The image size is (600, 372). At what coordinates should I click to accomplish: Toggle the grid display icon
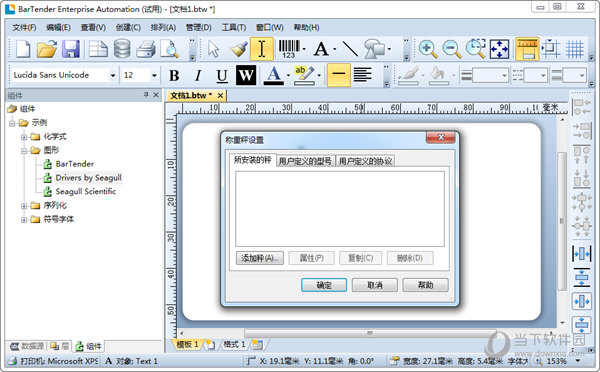click(574, 49)
